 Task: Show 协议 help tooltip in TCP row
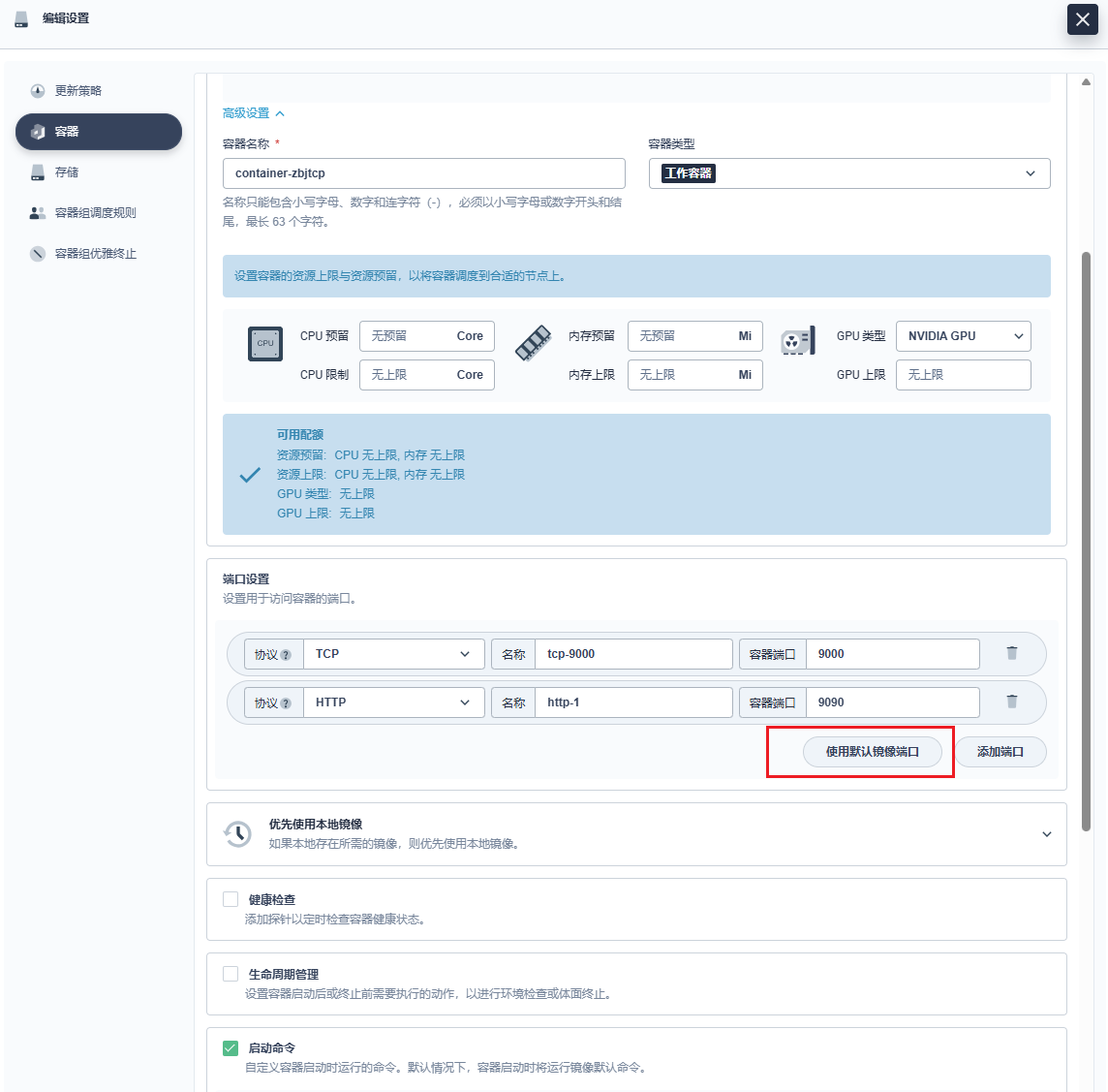tap(286, 655)
